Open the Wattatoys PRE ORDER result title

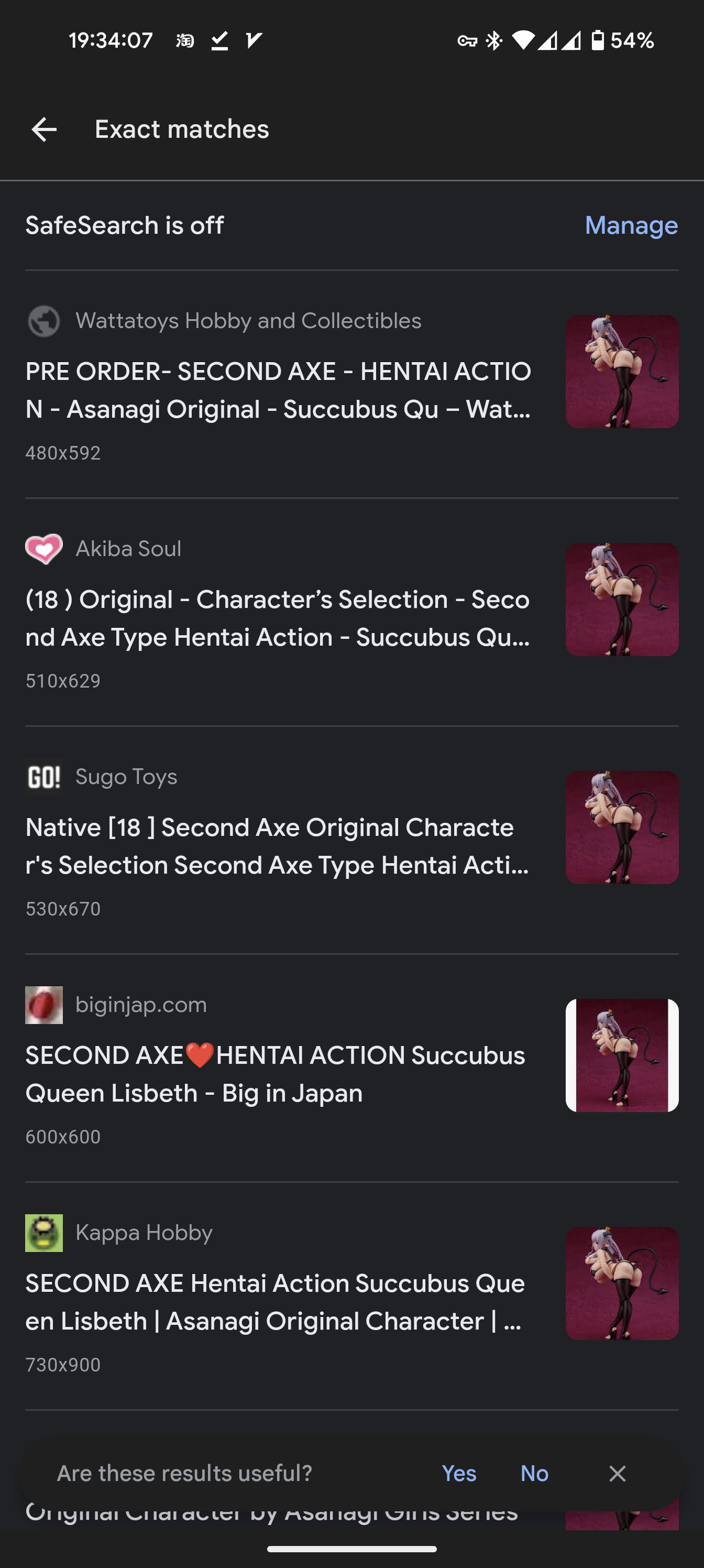pos(278,390)
